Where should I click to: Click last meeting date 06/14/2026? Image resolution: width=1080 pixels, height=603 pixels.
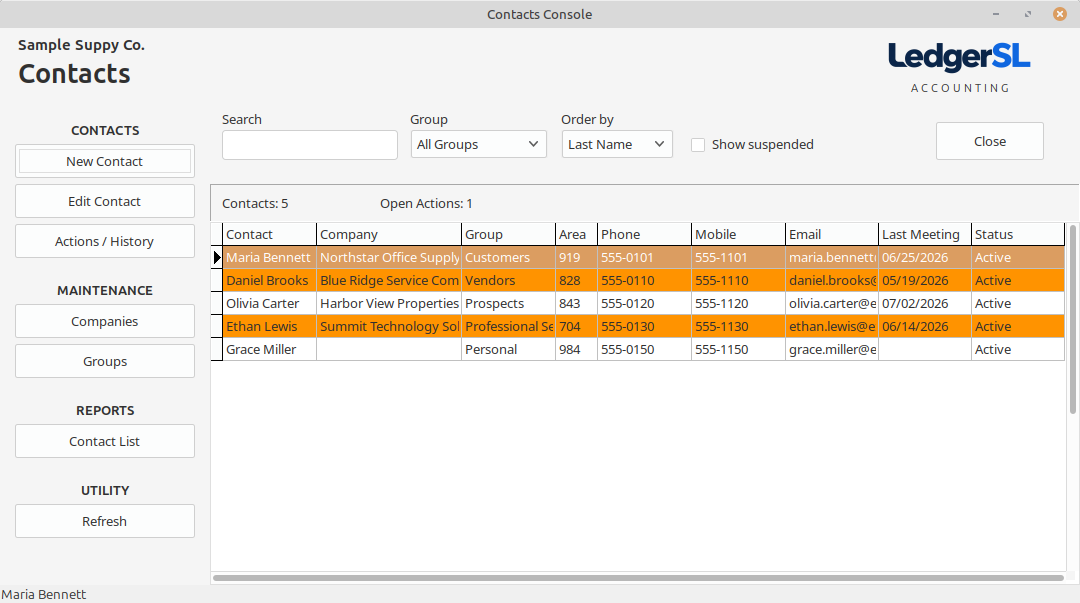pyautogui.click(x=925, y=327)
